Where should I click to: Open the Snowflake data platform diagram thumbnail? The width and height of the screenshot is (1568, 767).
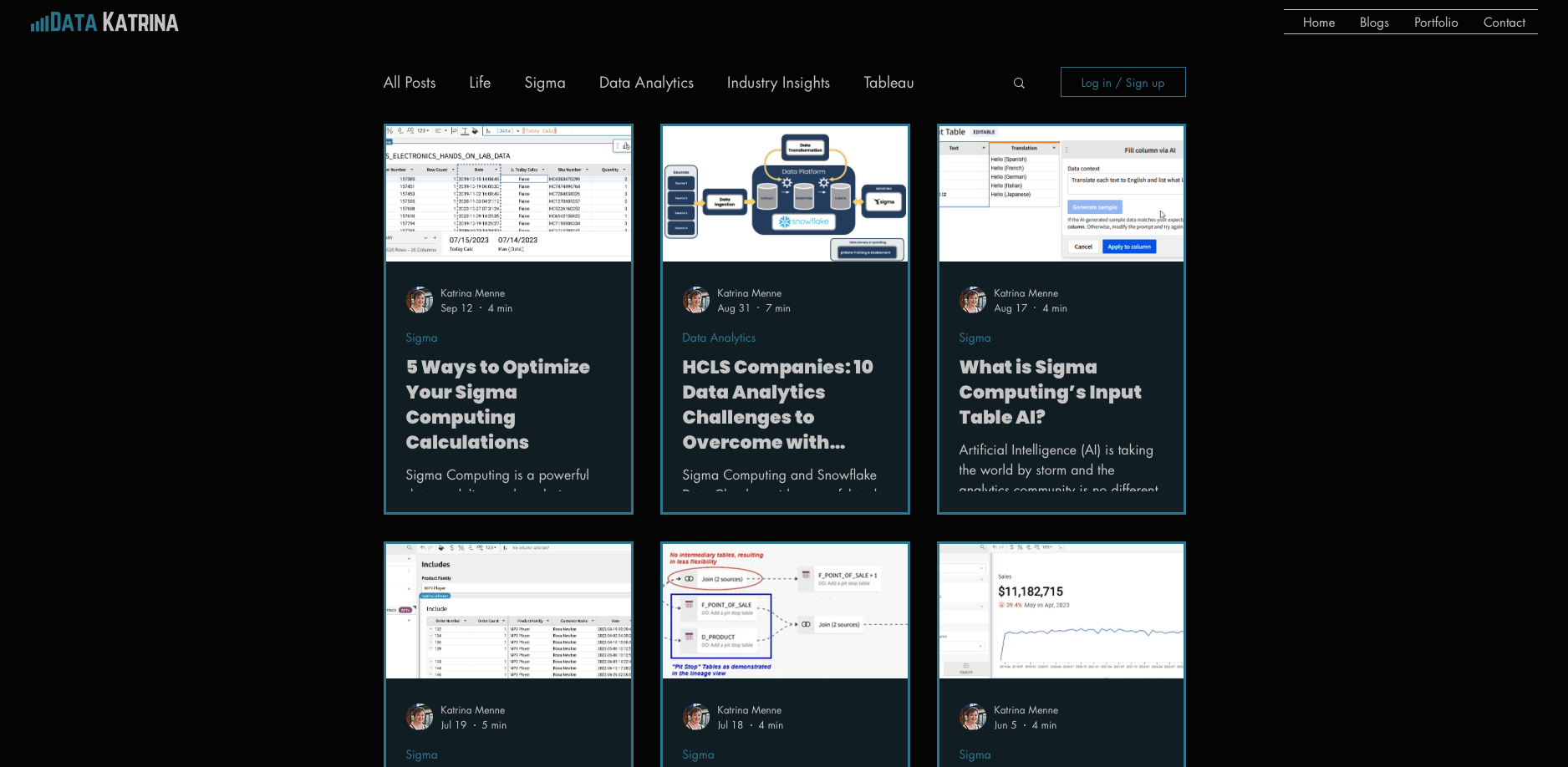point(785,194)
